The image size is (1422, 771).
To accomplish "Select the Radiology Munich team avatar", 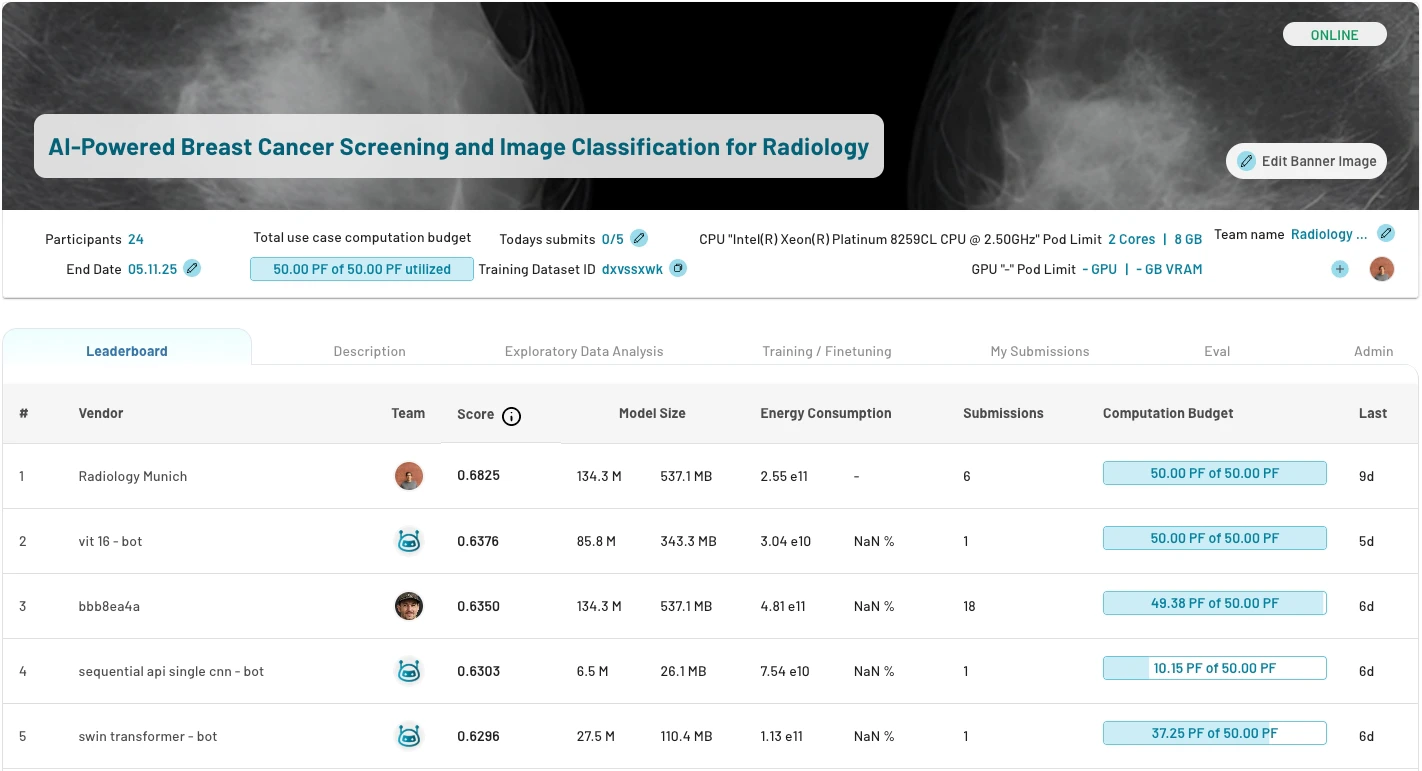I will (409, 476).
